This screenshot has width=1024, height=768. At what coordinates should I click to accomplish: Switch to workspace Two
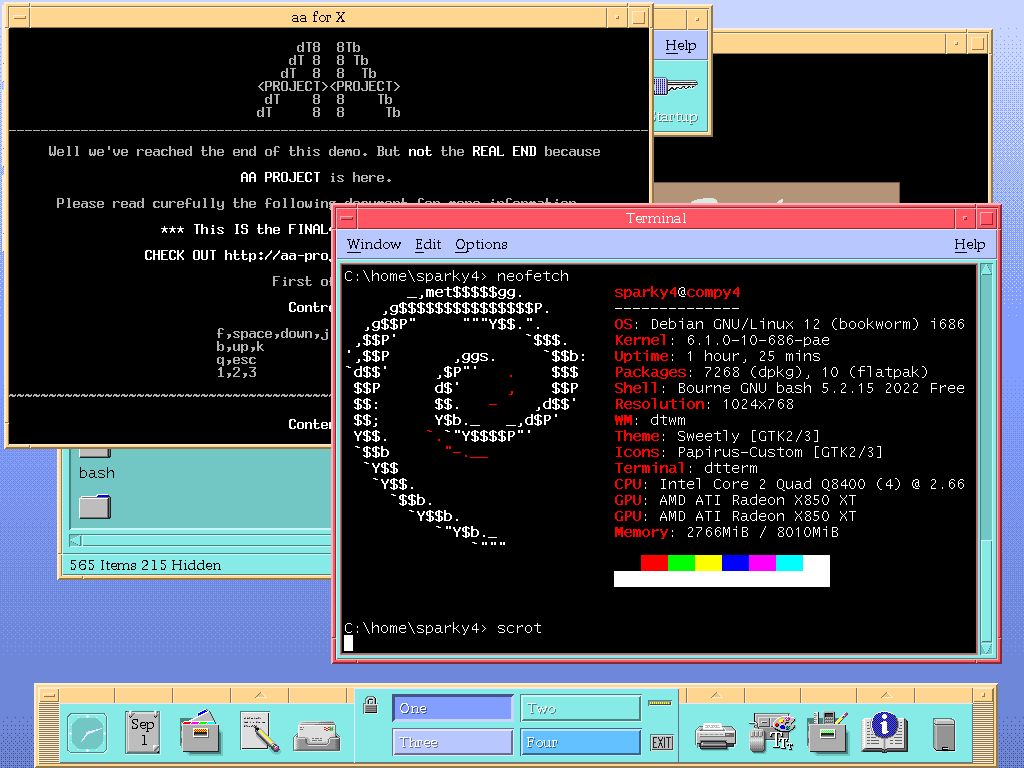coord(581,708)
